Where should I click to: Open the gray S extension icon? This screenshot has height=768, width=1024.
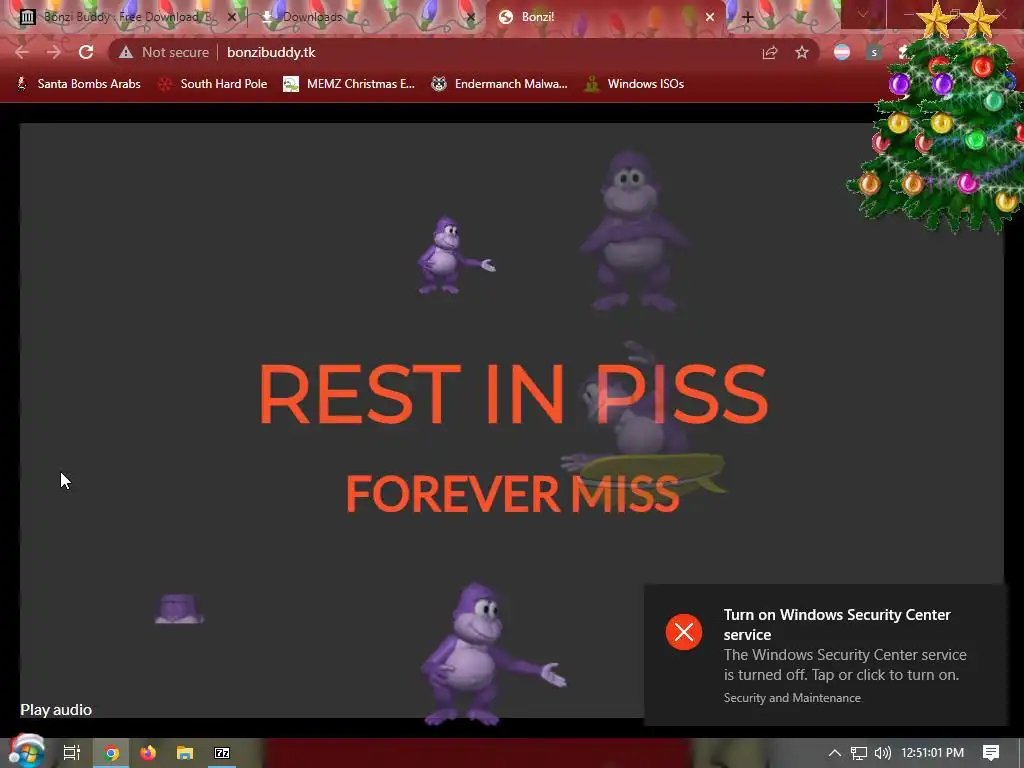[874, 52]
